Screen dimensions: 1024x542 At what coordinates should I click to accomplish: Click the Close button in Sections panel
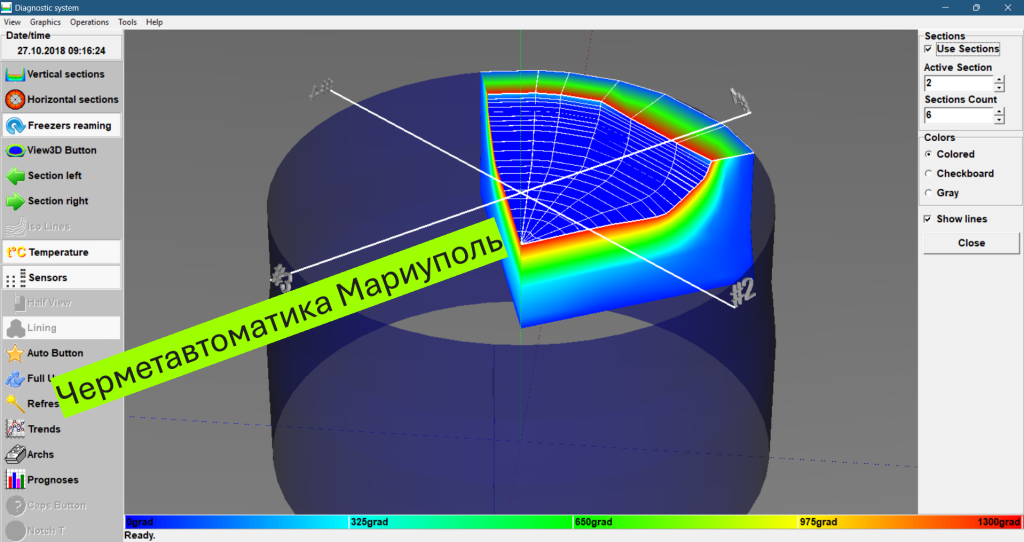[x=971, y=243]
